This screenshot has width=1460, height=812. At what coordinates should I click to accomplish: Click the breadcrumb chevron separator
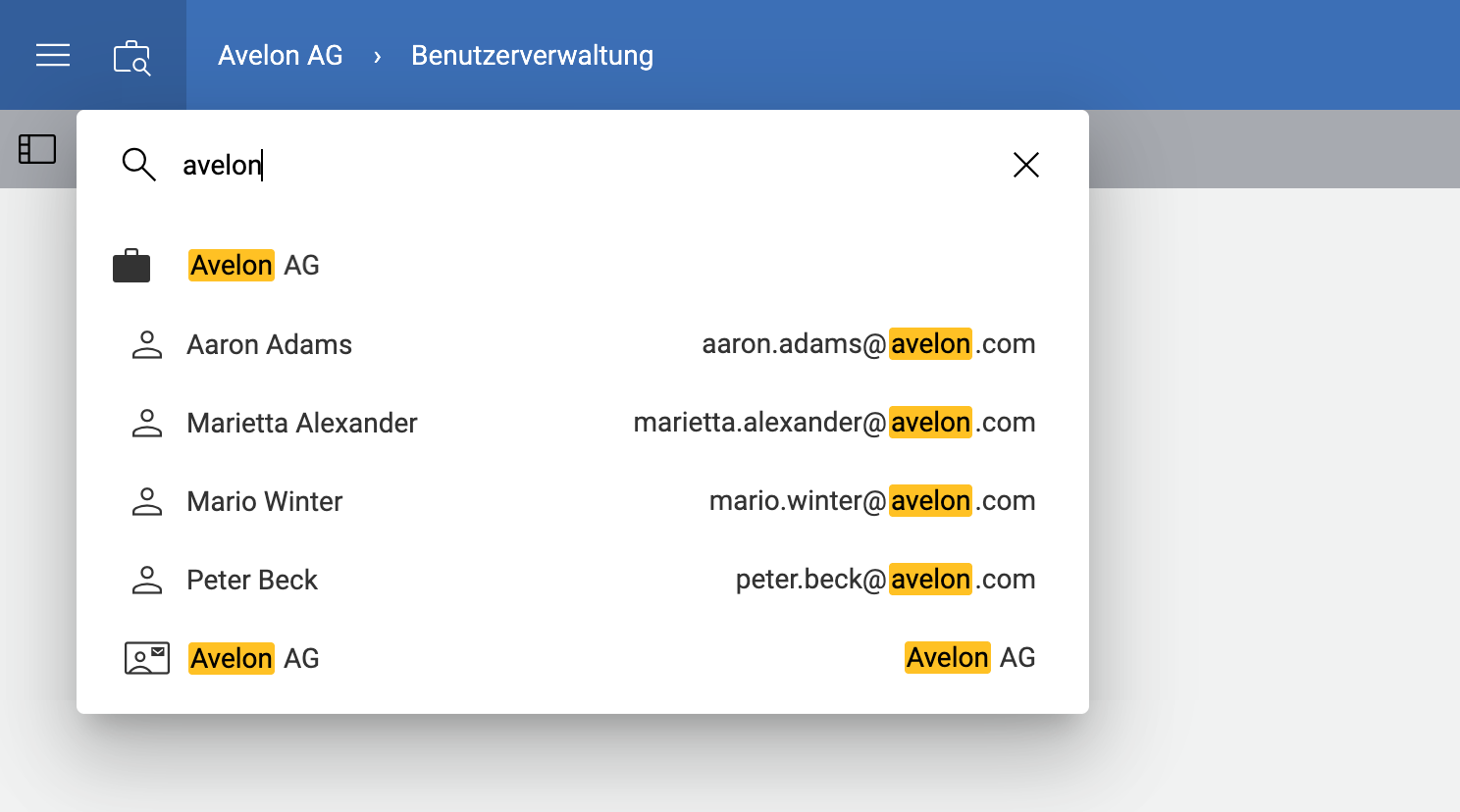377,57
